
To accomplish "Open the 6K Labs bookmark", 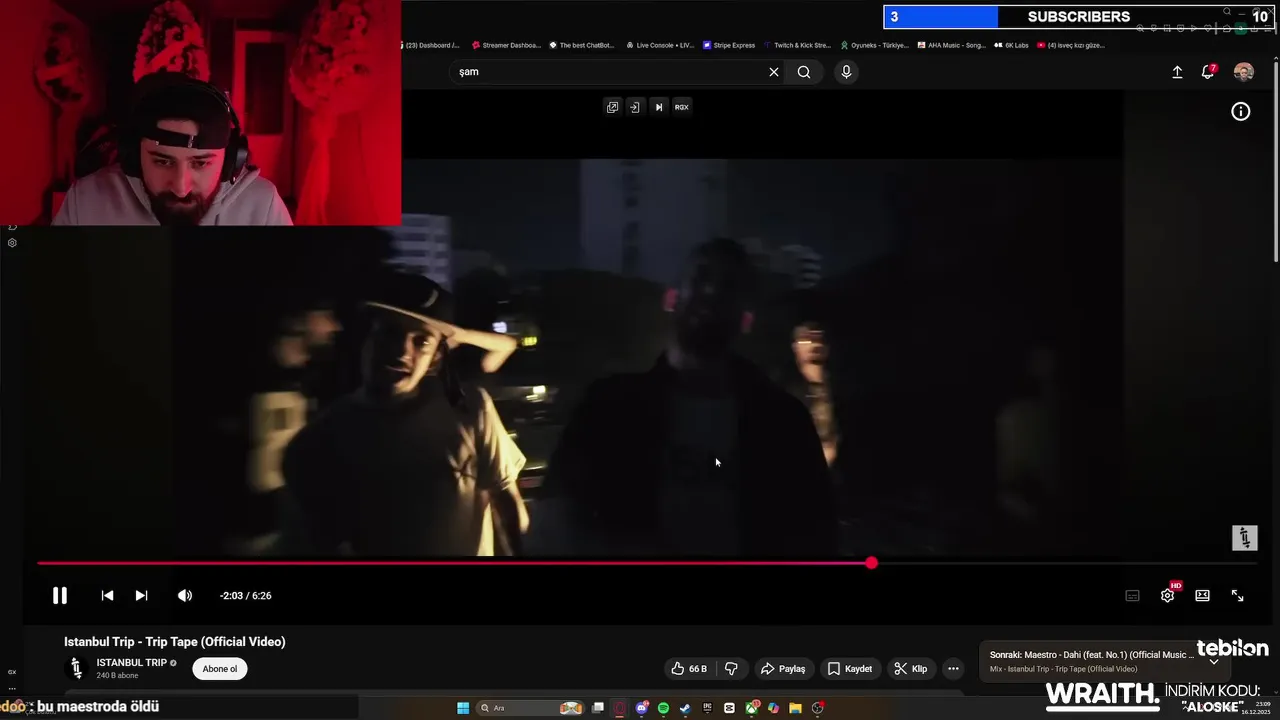I will point(1011,45).
